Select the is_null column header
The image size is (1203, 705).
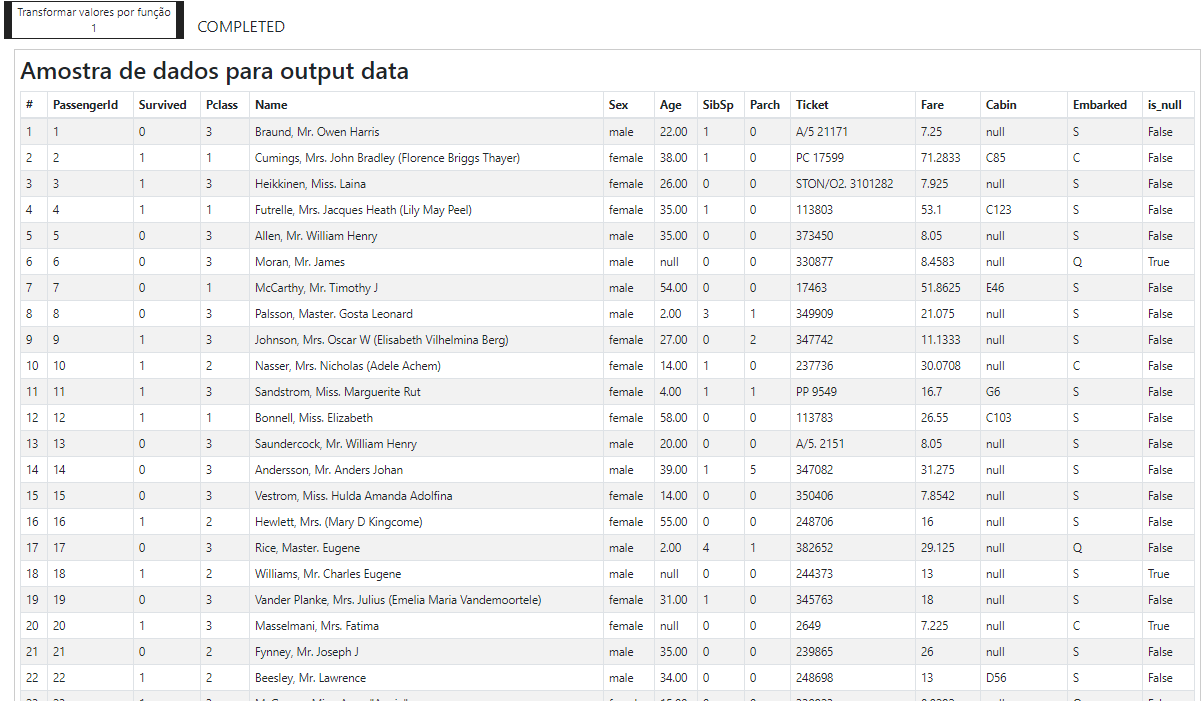click(1165, 105)
